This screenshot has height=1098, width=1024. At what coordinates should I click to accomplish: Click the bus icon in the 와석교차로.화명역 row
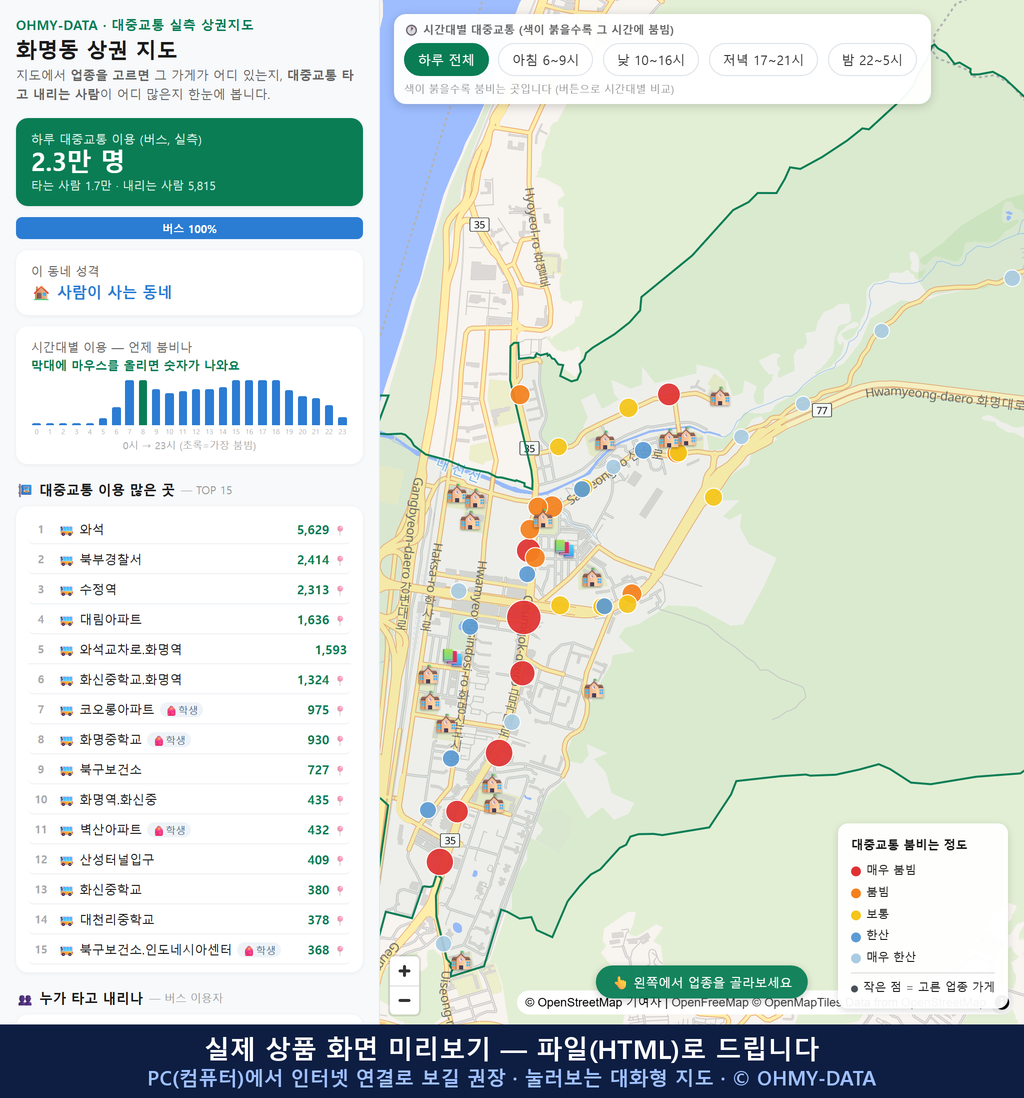[67, 650]
